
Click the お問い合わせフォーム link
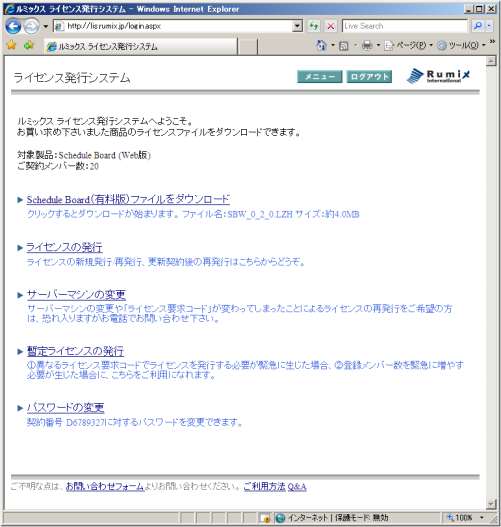tap(105, 486)
